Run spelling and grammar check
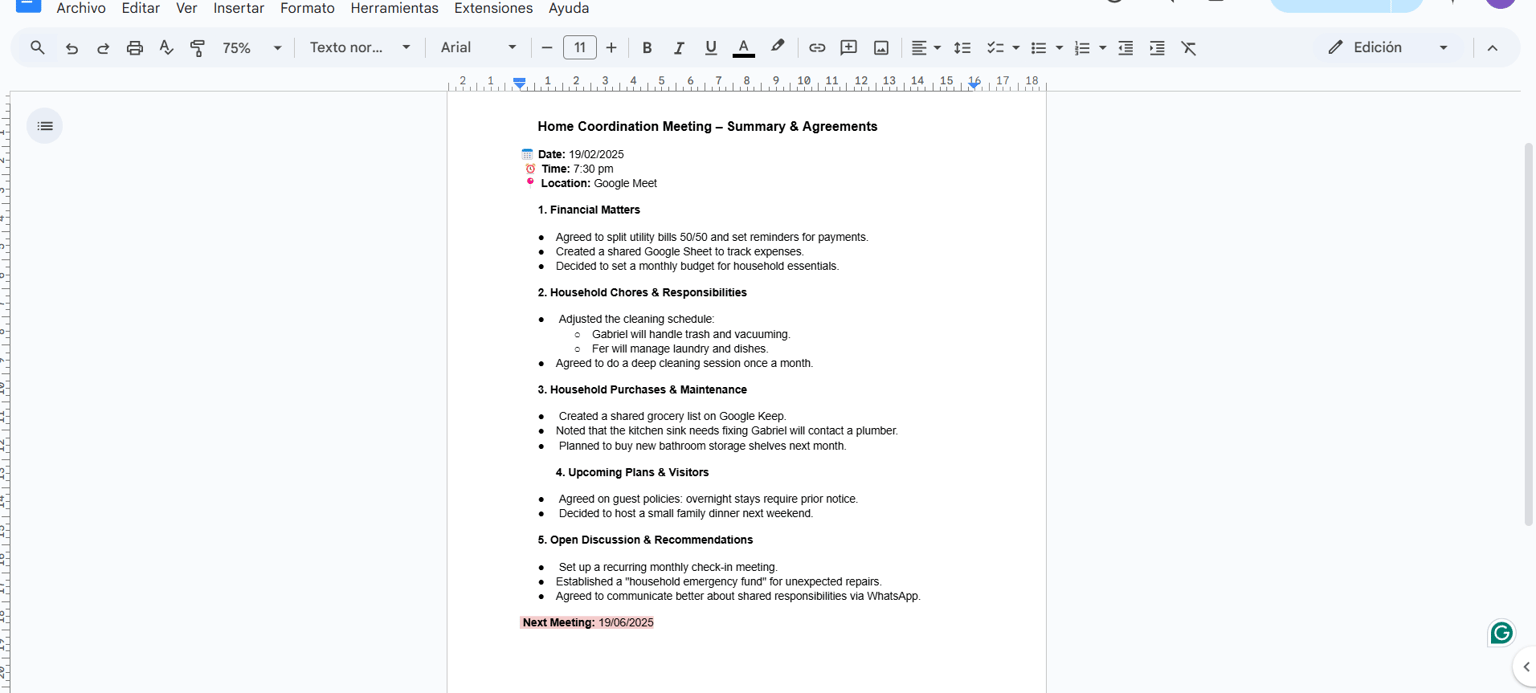This screenshot has width=1536, height=693. (x=167, y=48)
